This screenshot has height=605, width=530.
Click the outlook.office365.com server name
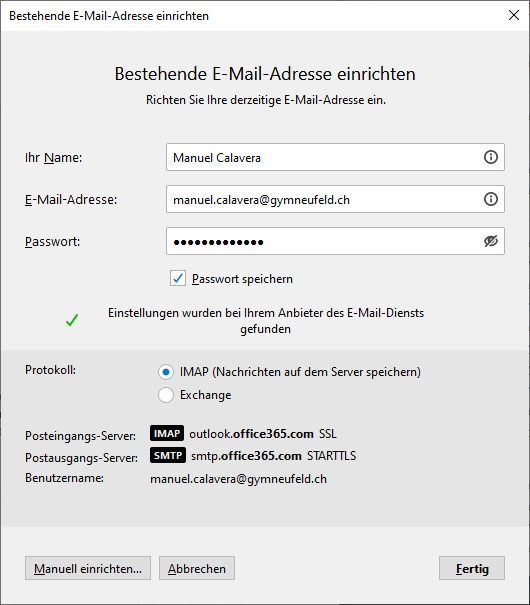[251, 434]
